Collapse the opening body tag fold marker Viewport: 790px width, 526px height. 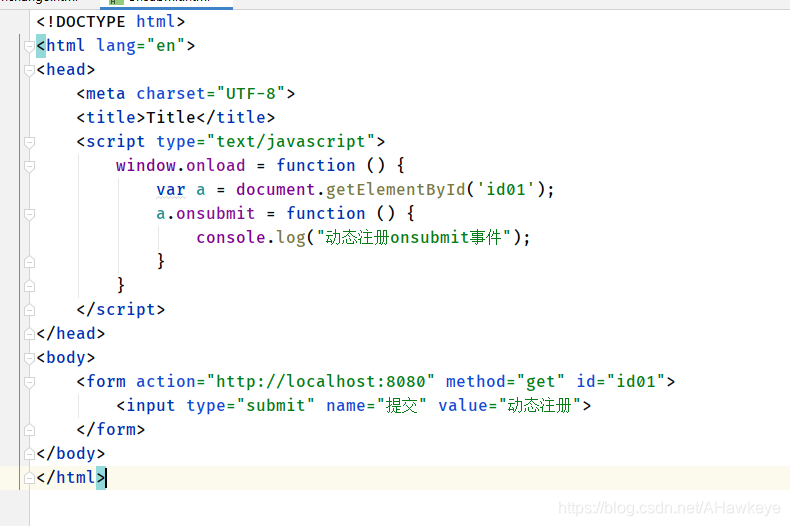coord(29,358)
